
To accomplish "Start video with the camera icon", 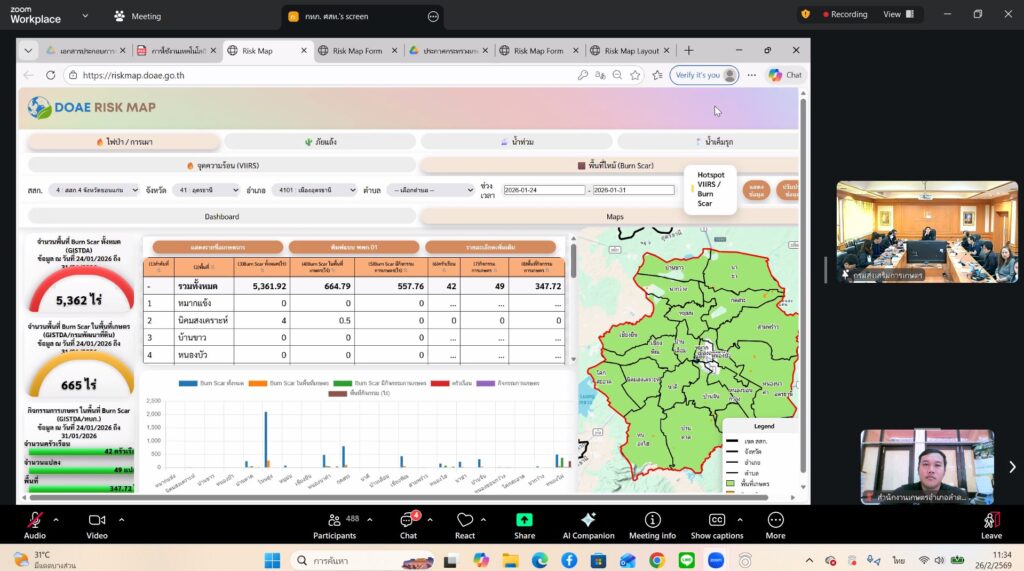I will (97, 520).
